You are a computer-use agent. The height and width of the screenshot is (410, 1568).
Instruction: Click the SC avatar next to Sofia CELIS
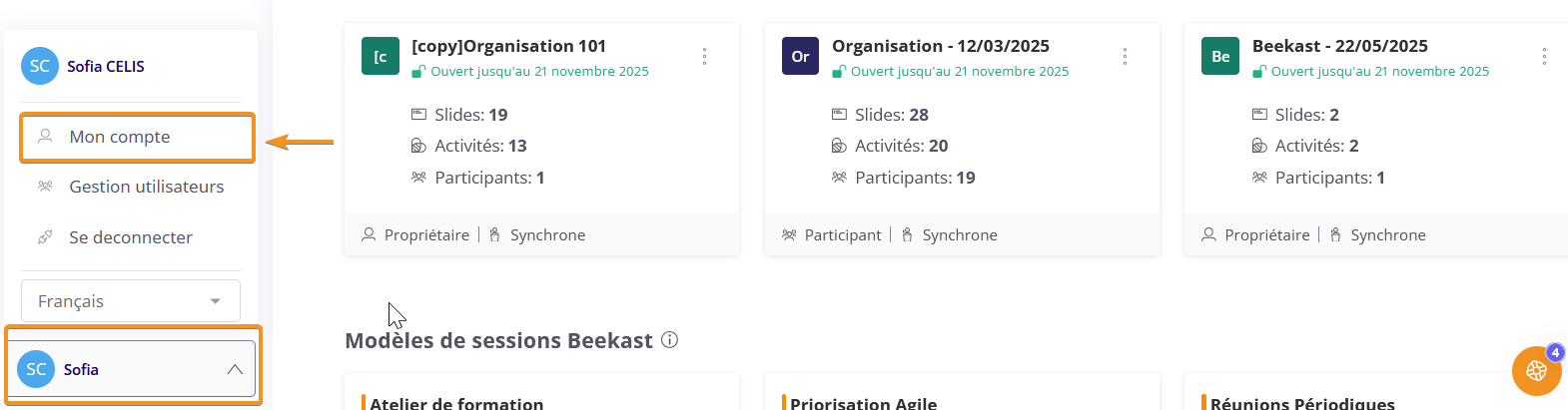coord(40,67)
